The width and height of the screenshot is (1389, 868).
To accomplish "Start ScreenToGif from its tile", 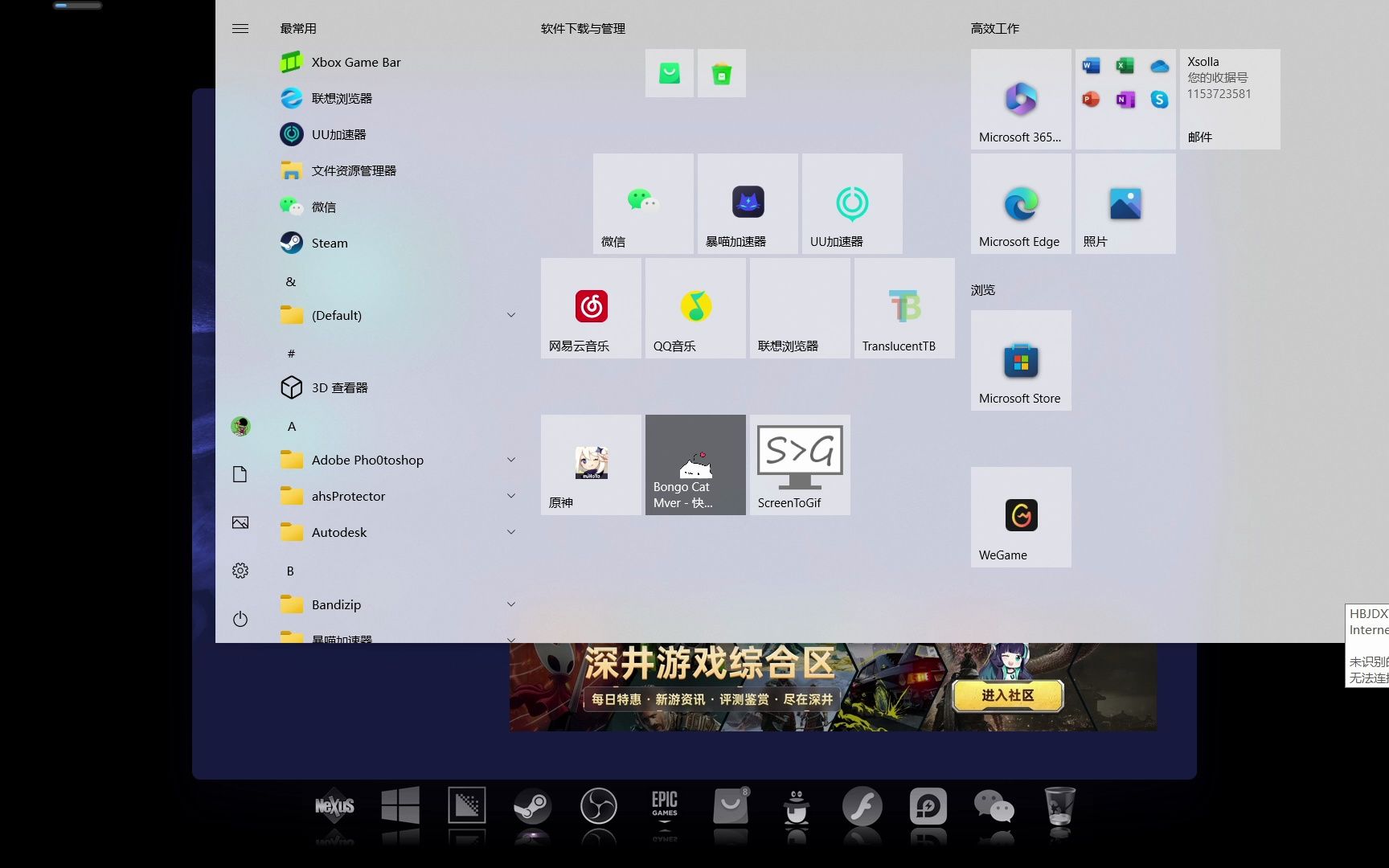I will 799,465.
